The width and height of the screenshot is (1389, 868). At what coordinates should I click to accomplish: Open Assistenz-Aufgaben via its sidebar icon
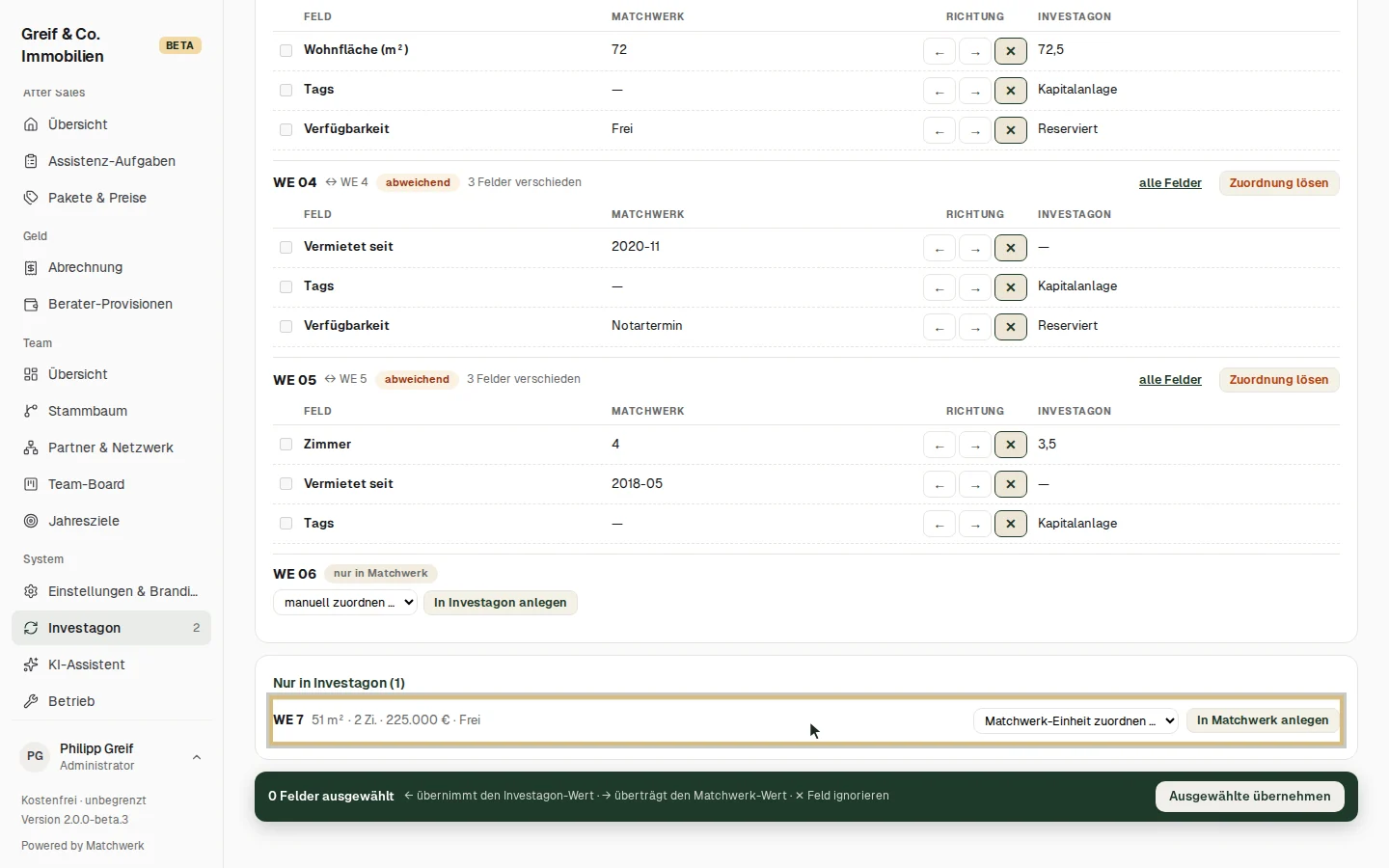pyautogui.click(x=31, y=161)
